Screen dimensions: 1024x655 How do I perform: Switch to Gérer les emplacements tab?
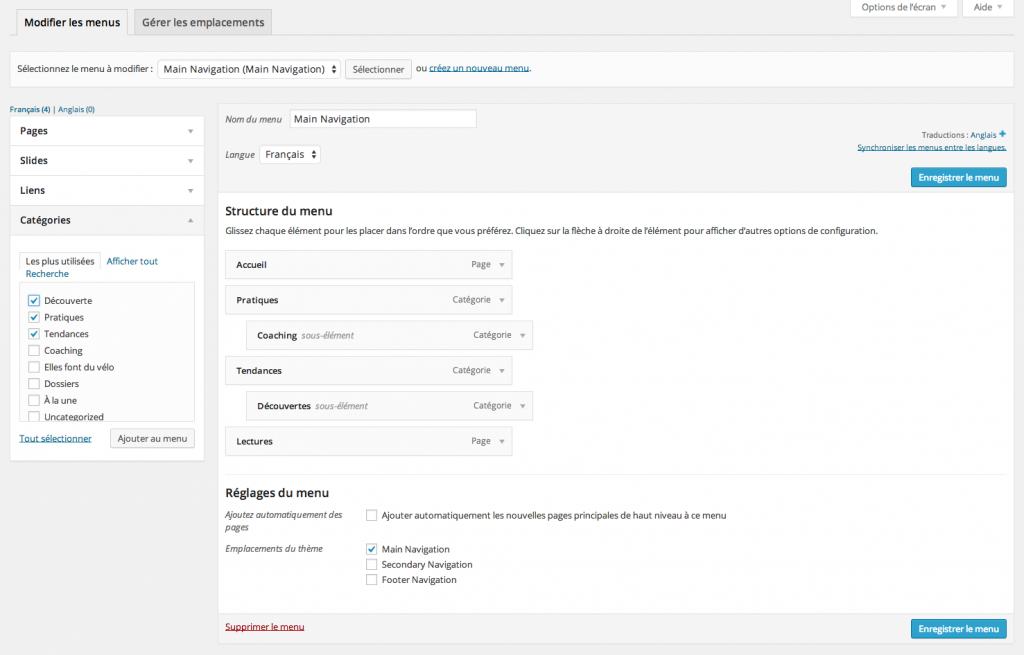pyautogui.click(x=203, y=22)
